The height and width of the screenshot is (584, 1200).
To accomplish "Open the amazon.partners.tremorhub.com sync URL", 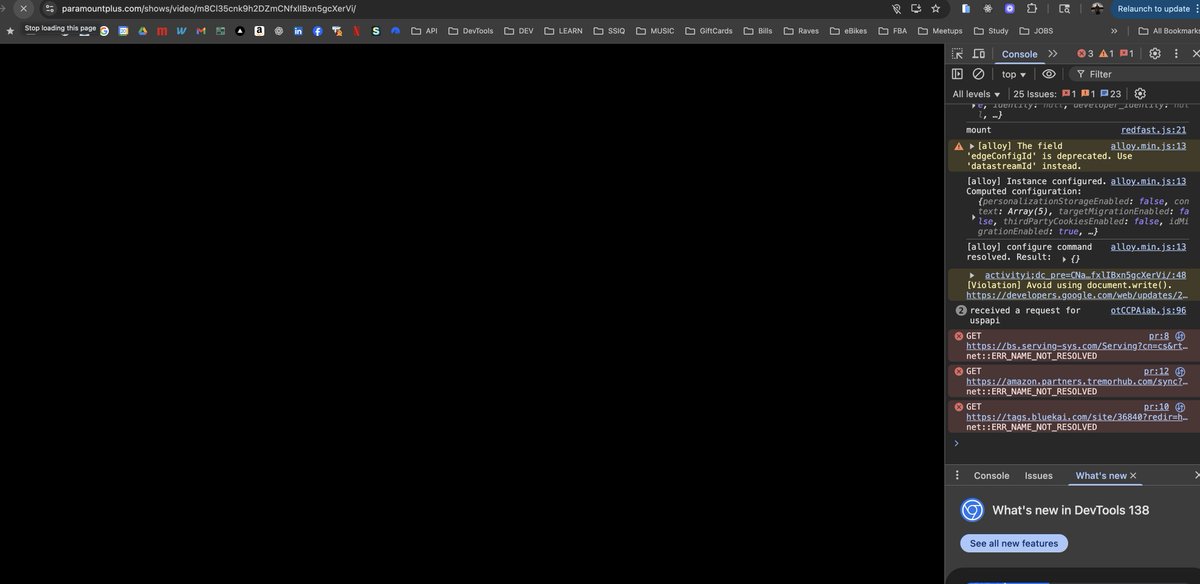I will [1076, 381].
